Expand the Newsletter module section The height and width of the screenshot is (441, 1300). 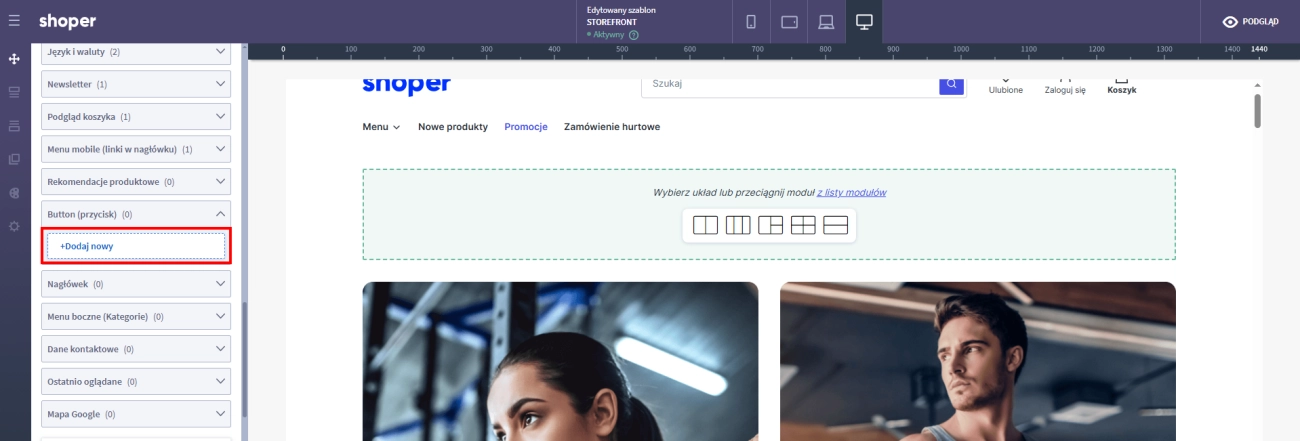221,84
